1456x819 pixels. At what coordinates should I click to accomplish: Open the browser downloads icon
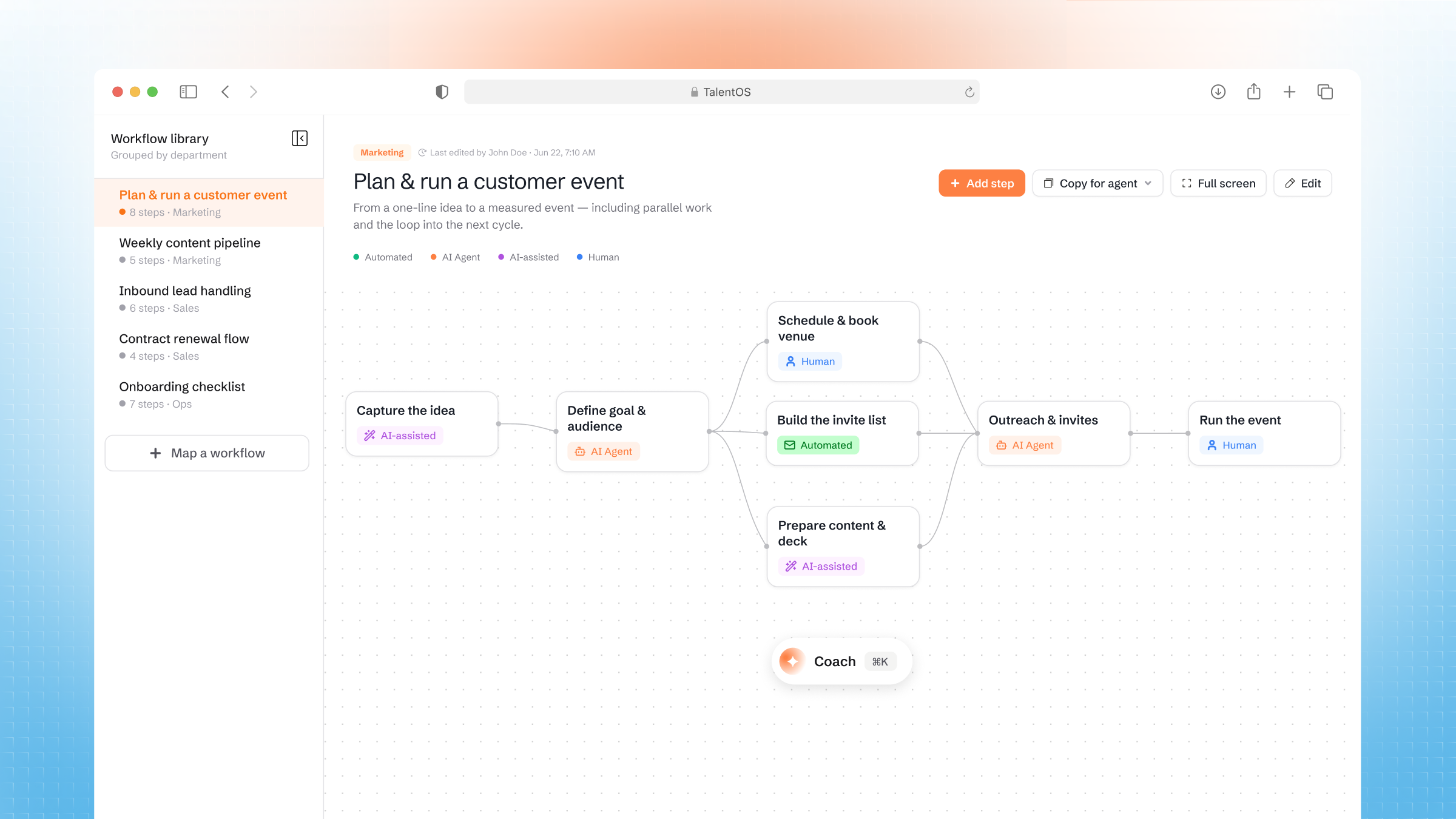[1218, 92]
